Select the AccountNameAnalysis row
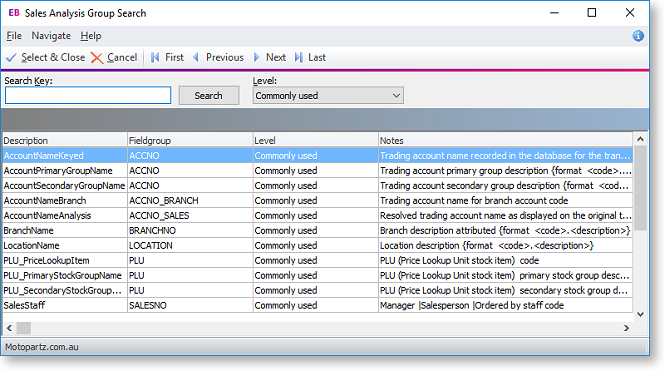The height and width of the screenshot is (371, 665). [317, 215]
